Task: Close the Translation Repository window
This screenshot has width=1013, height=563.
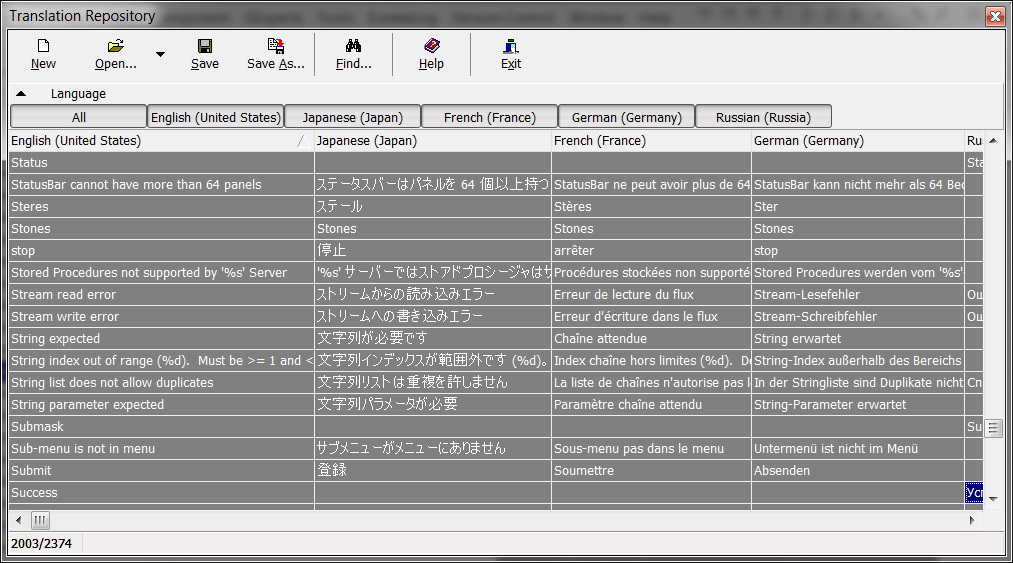Action: tap(995, 16)
